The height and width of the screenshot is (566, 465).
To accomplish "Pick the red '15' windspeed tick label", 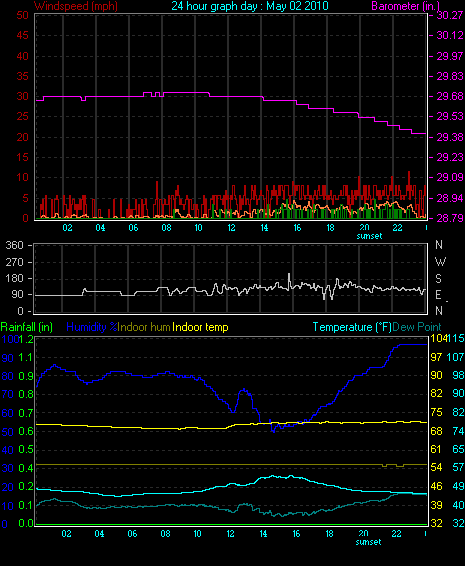I will 22,157.
